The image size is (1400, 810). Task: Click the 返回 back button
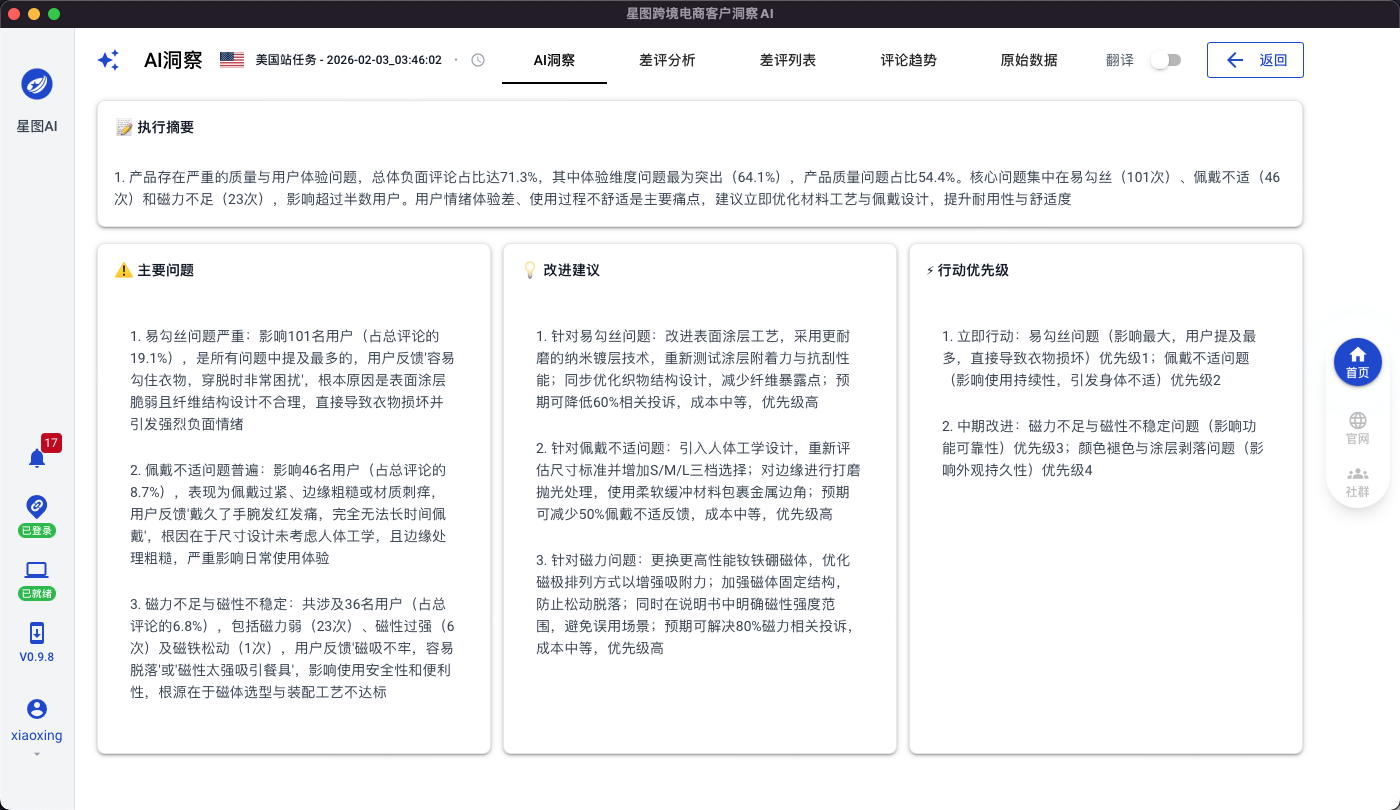1255,60
